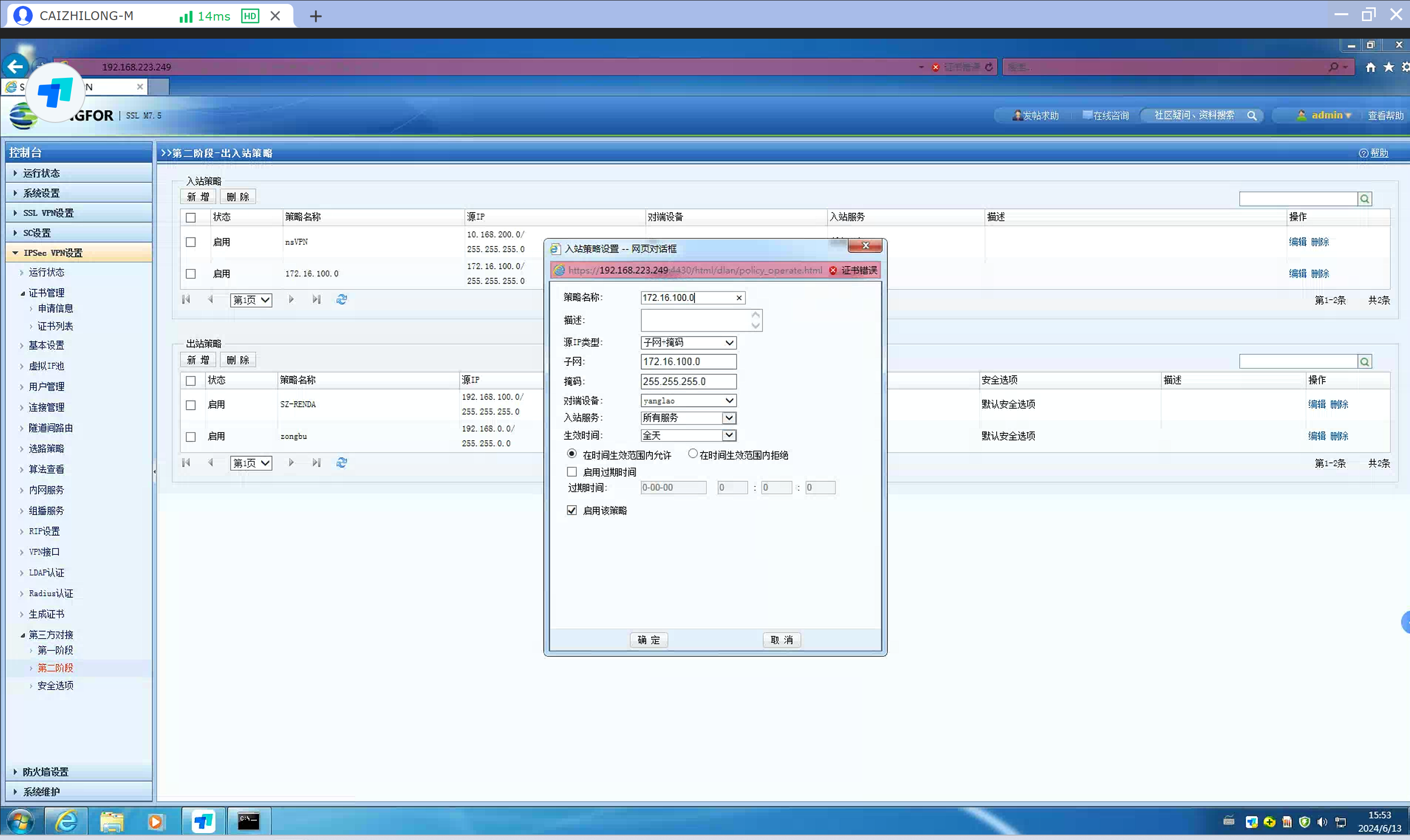
Task: Open the source IP type dropdown
Action: (689, 342)
